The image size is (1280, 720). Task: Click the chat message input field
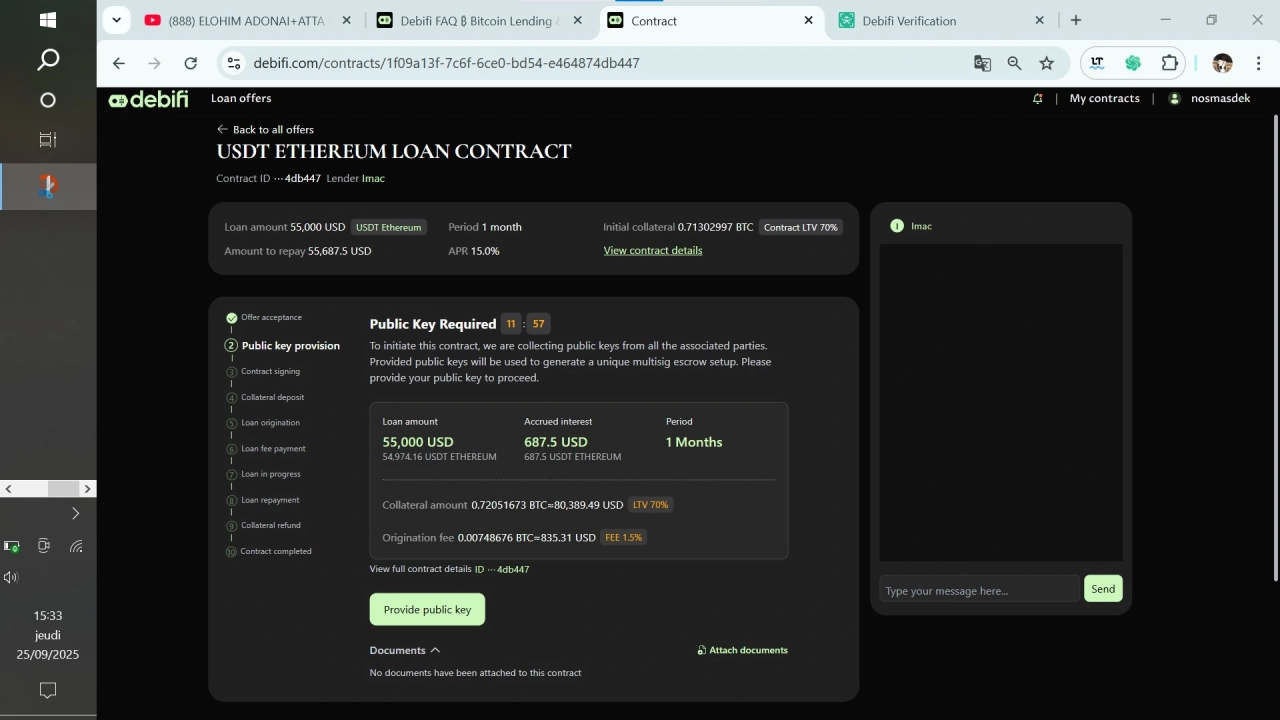[x=978, y=591]
